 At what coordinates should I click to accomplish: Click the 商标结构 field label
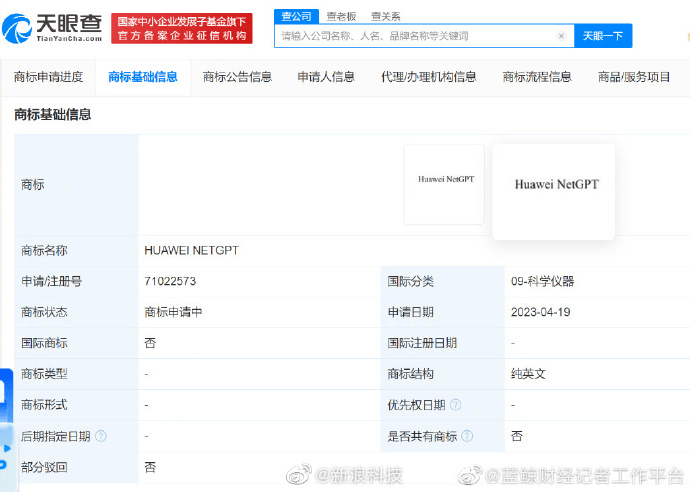click(x=411, y=374)
